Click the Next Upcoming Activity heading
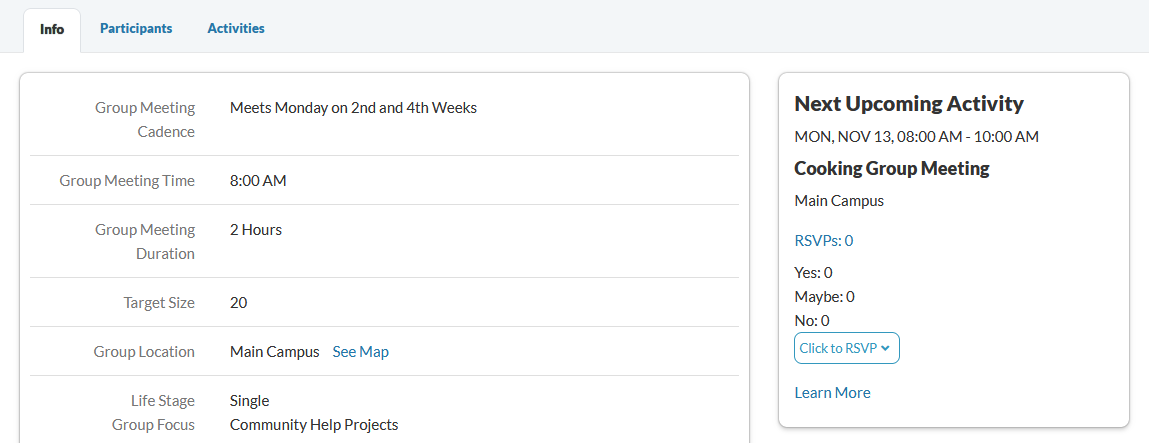The height and width of the screenshot is (443, 1149). [908, 104]
